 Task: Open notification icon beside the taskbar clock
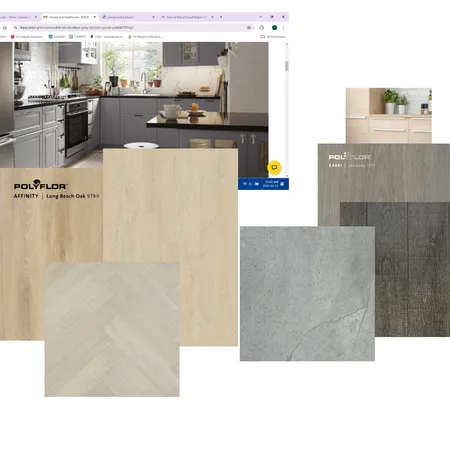click(282, 184)
